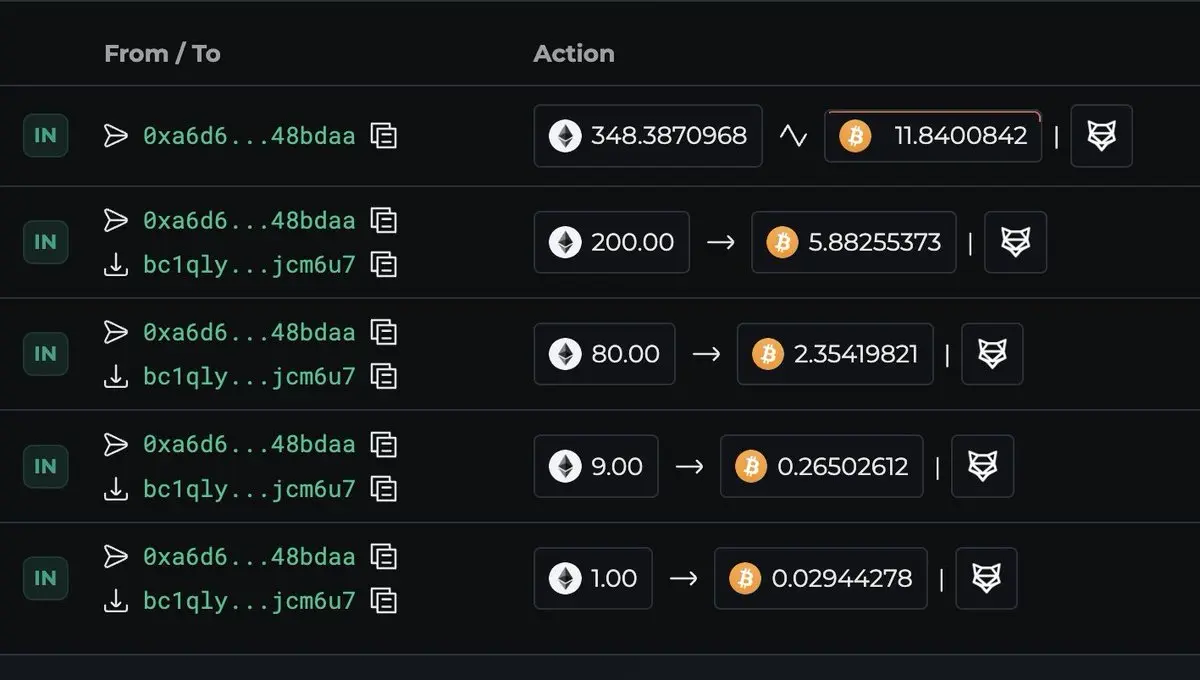Click the From / To column header
1200x680 pixels.
(x=162, y=53)
